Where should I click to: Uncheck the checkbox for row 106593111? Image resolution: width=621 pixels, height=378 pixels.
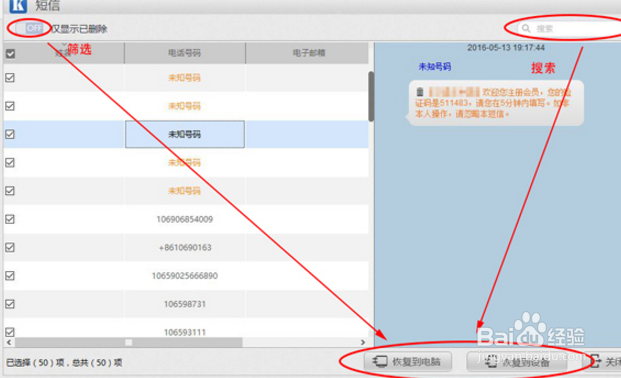pos(10,332)
